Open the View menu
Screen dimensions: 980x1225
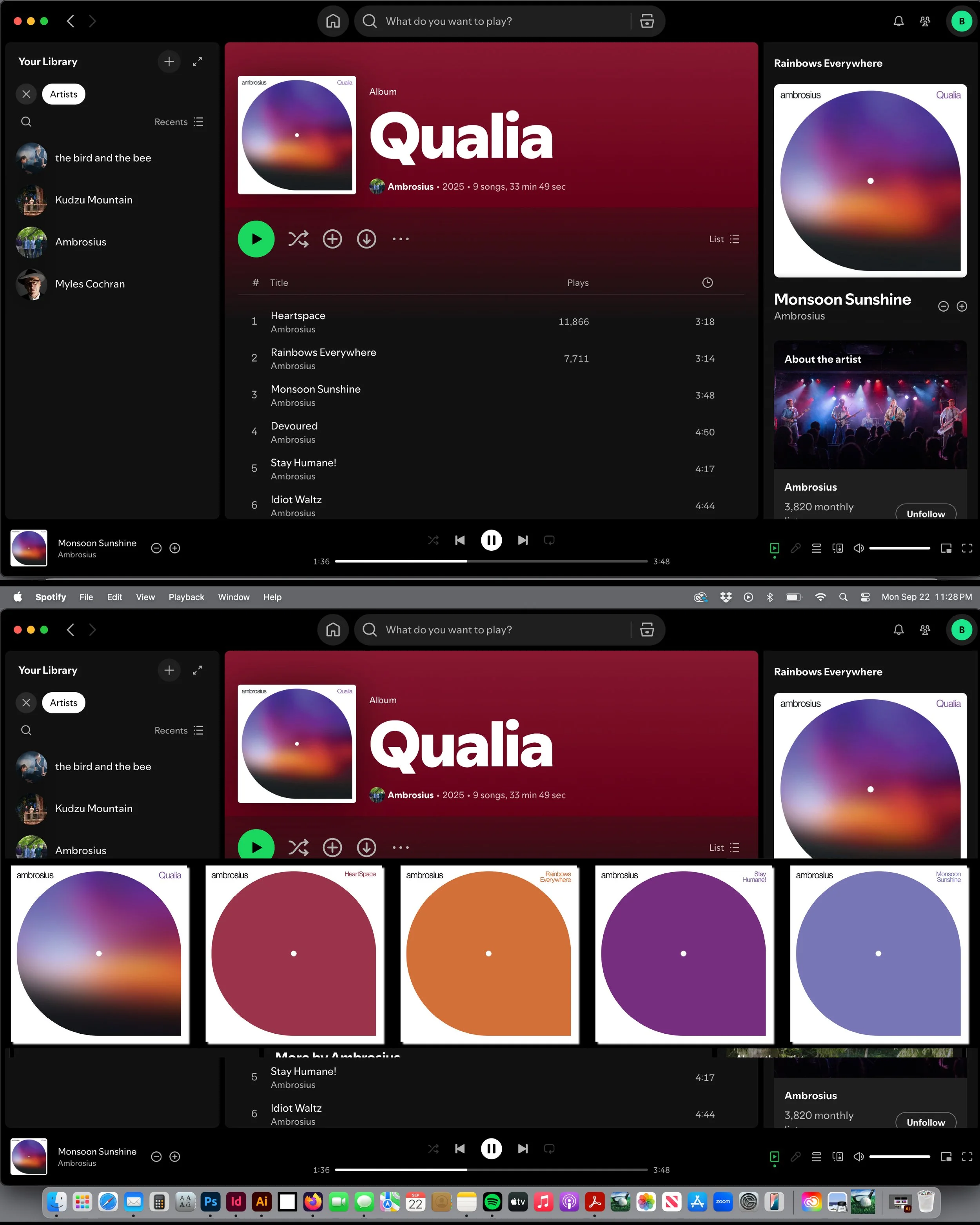click(x=145, y=597)
